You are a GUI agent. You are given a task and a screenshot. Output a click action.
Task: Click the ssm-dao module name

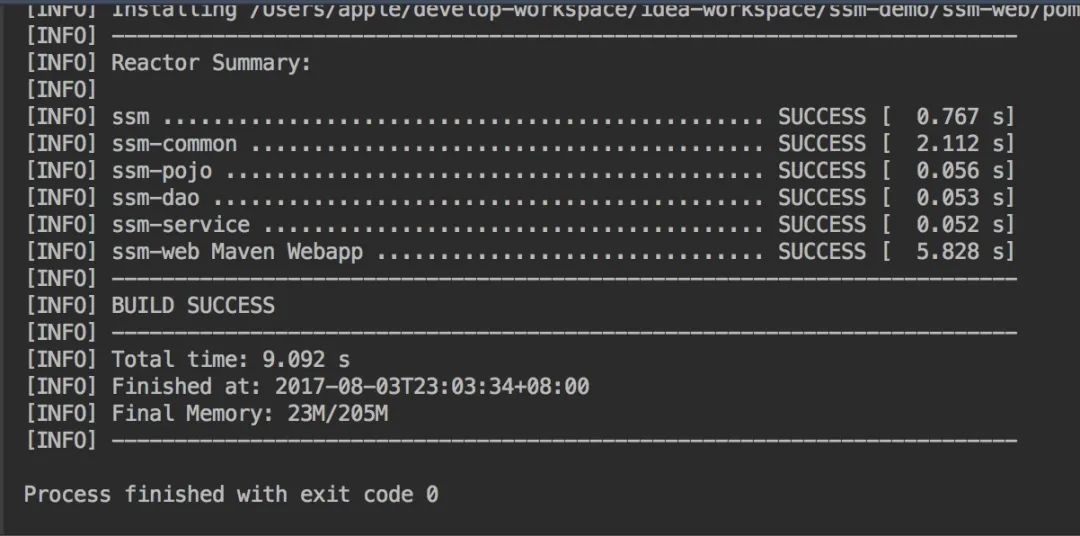click(156, 198)
